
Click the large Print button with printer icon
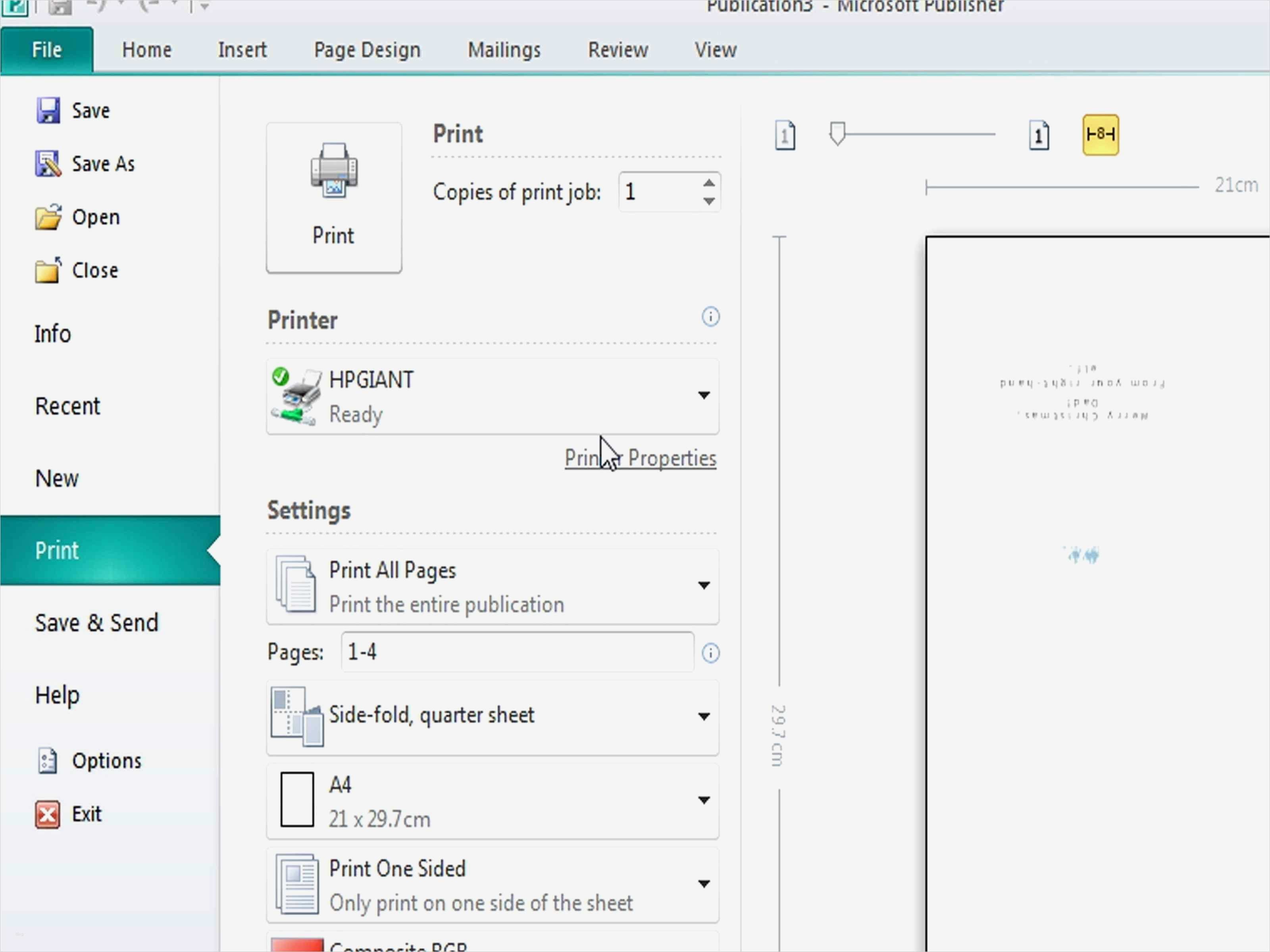point(334,197)
